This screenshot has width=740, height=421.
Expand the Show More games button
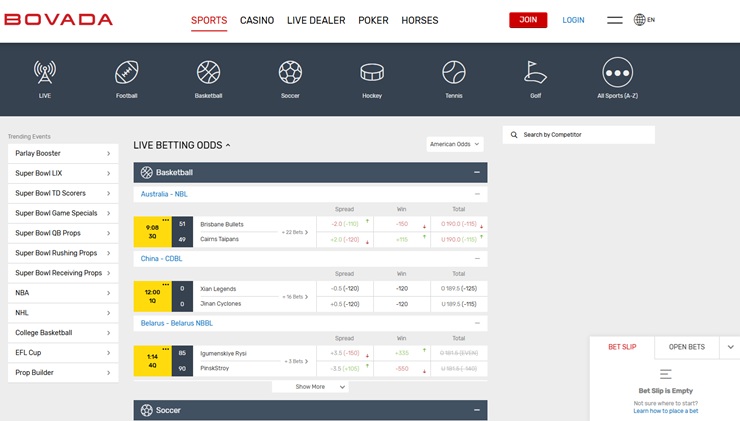pos(310,386)
